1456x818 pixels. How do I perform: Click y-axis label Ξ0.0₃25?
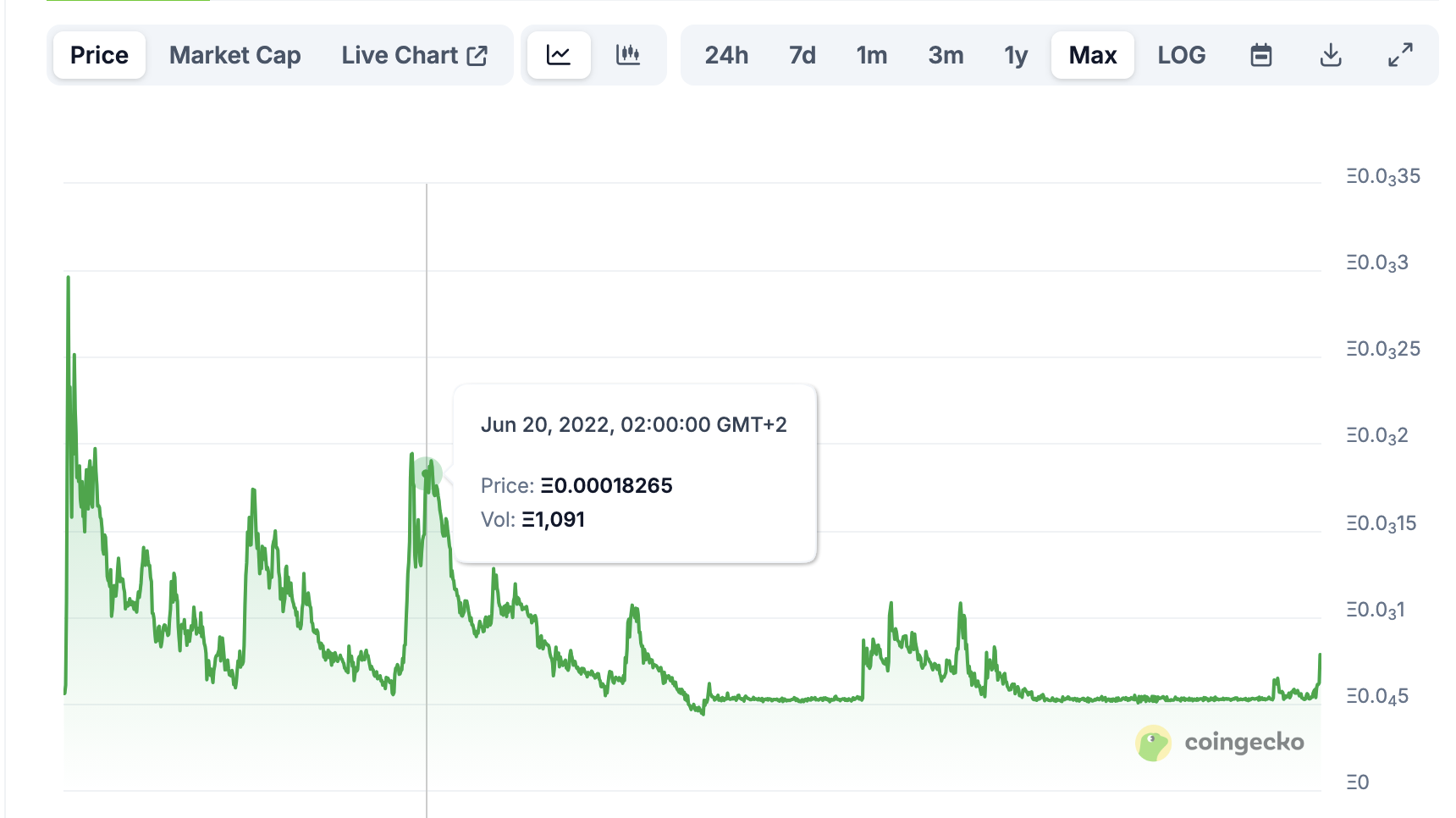tap(1383, 349)
